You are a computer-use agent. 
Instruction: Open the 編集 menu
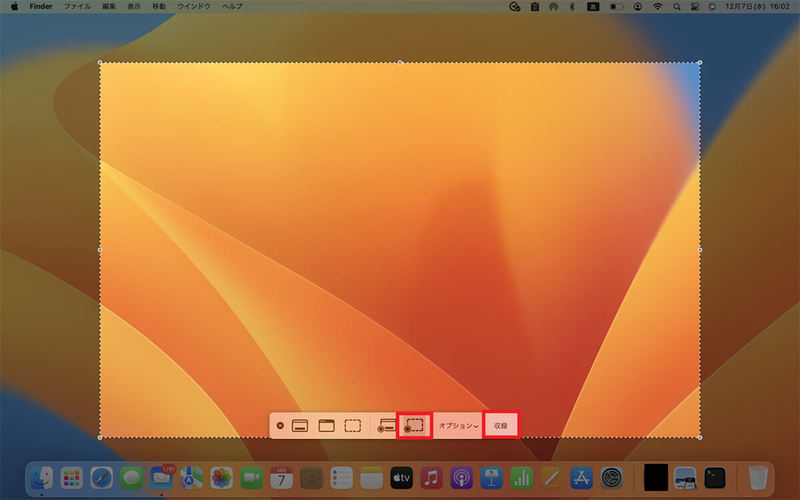[109, 7]
